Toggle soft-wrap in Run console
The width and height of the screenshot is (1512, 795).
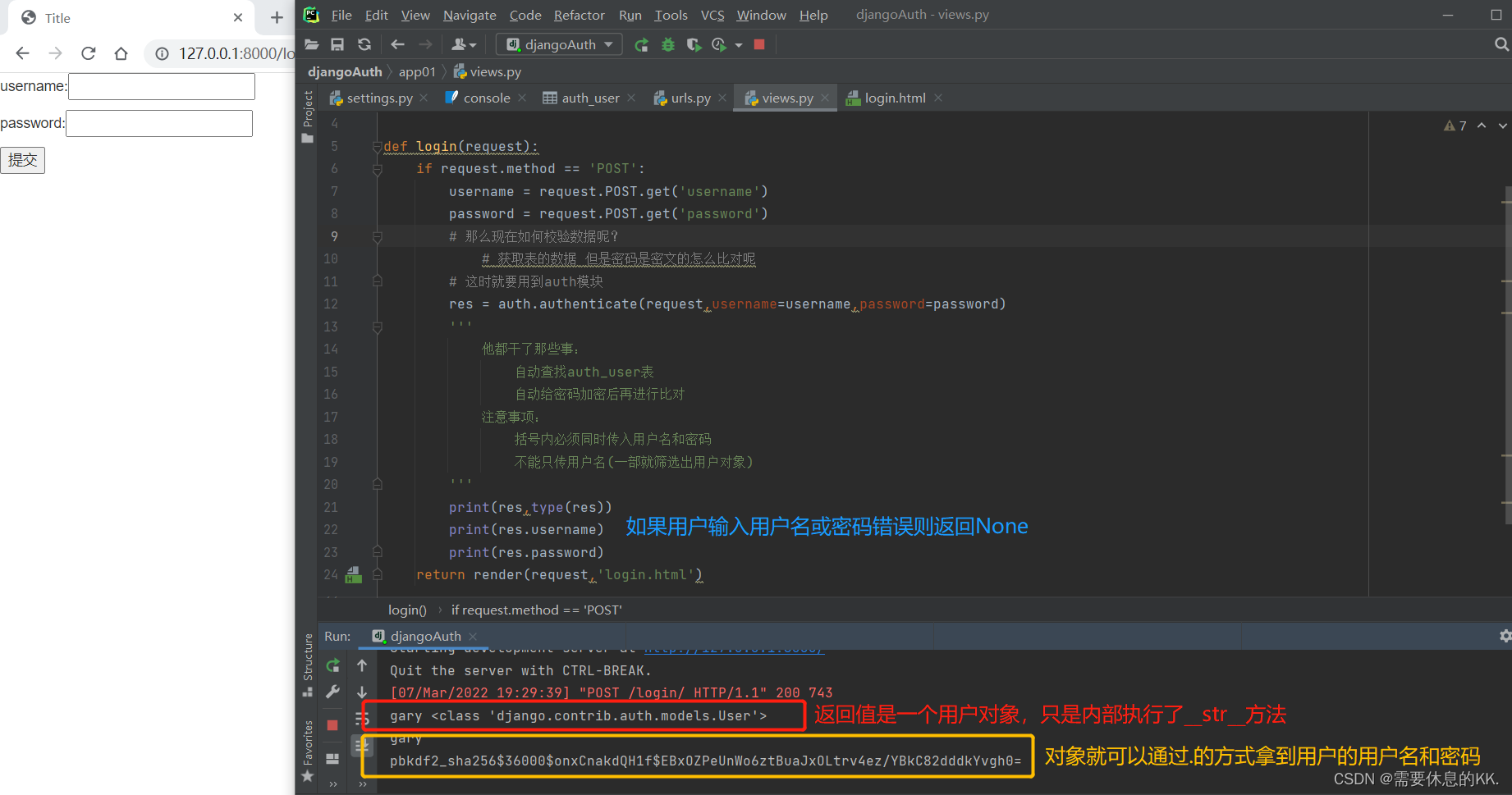click(x=362, y=719)
